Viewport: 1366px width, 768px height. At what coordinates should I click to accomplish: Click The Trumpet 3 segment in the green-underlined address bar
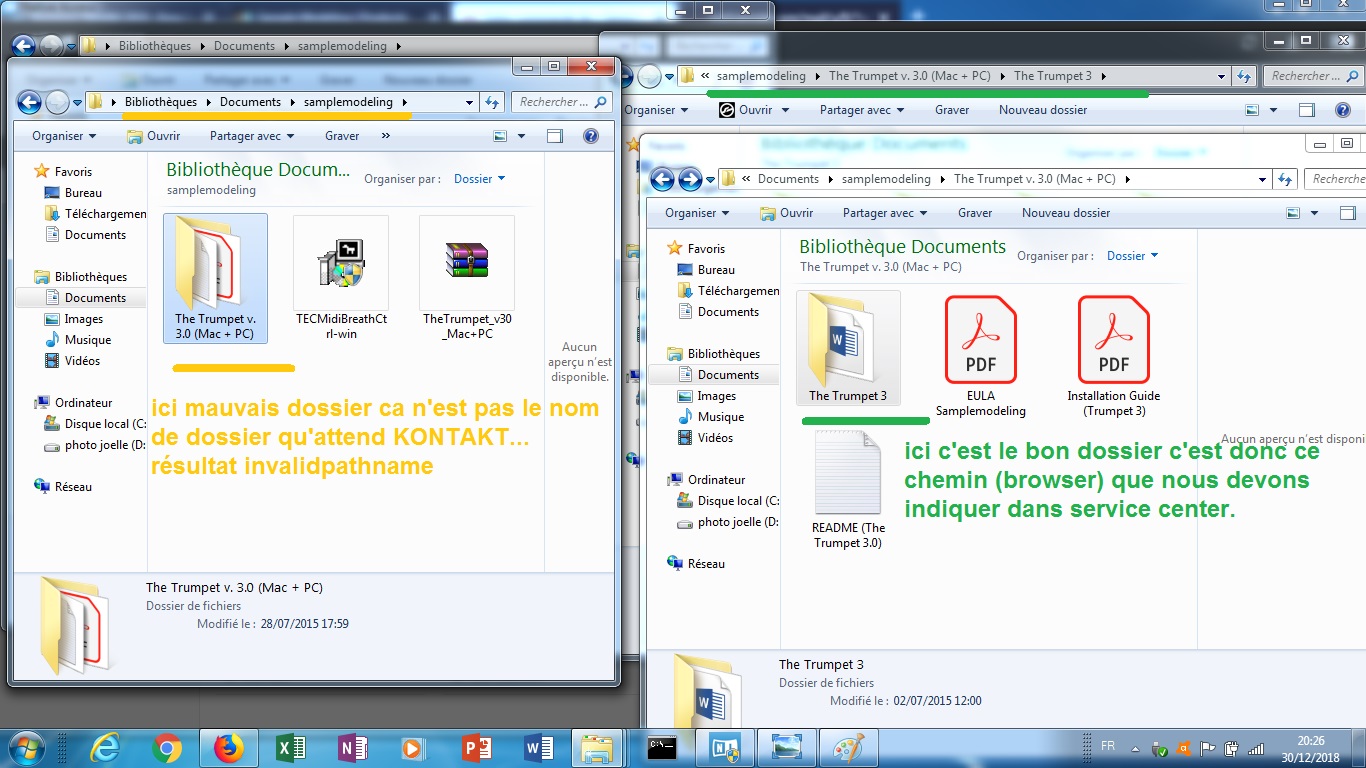[1053, 76]
